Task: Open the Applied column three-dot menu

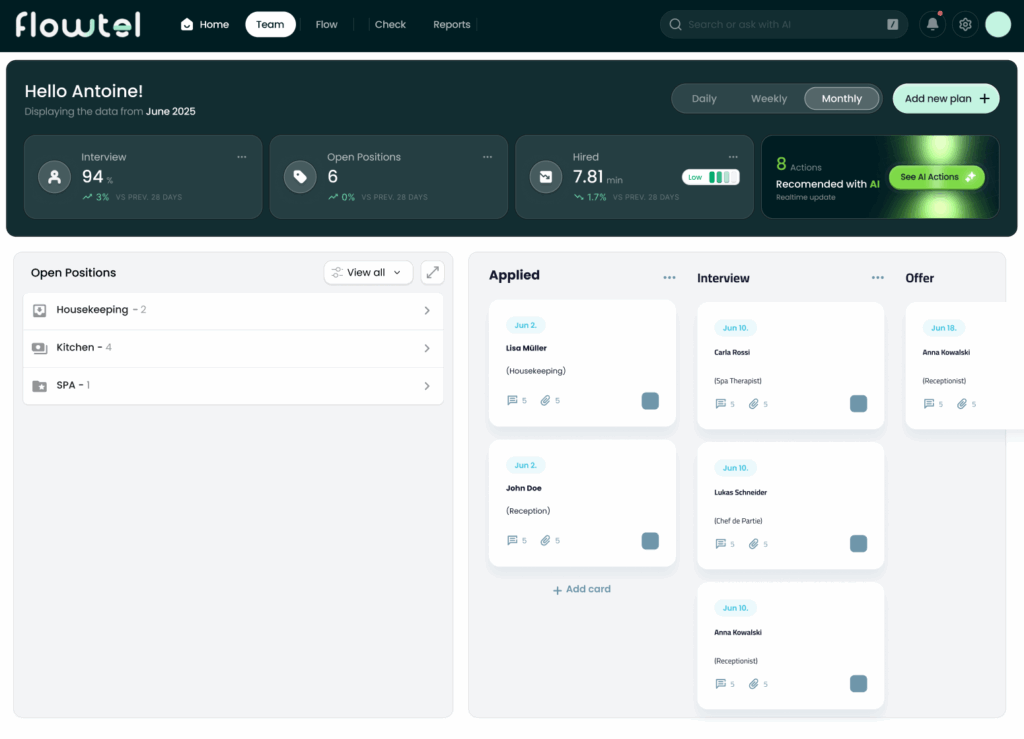Action: tap(669, 277)
